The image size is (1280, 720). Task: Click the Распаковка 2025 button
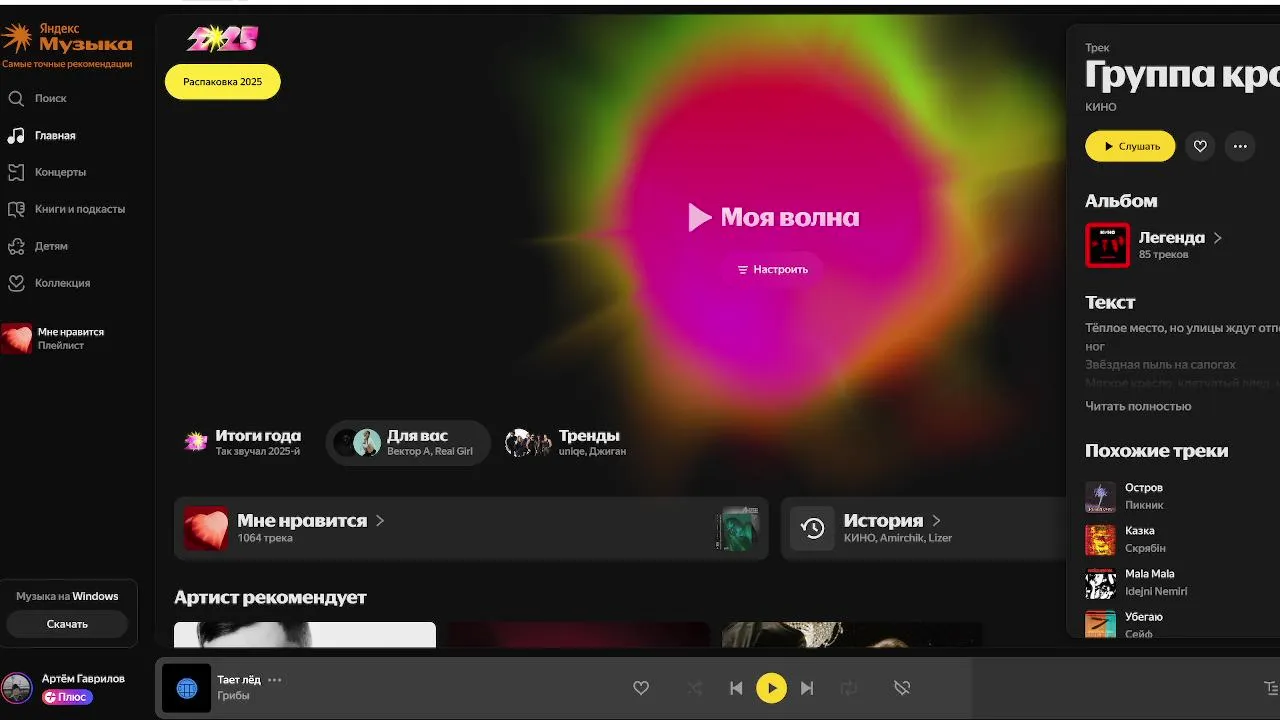tap(222, 82)
